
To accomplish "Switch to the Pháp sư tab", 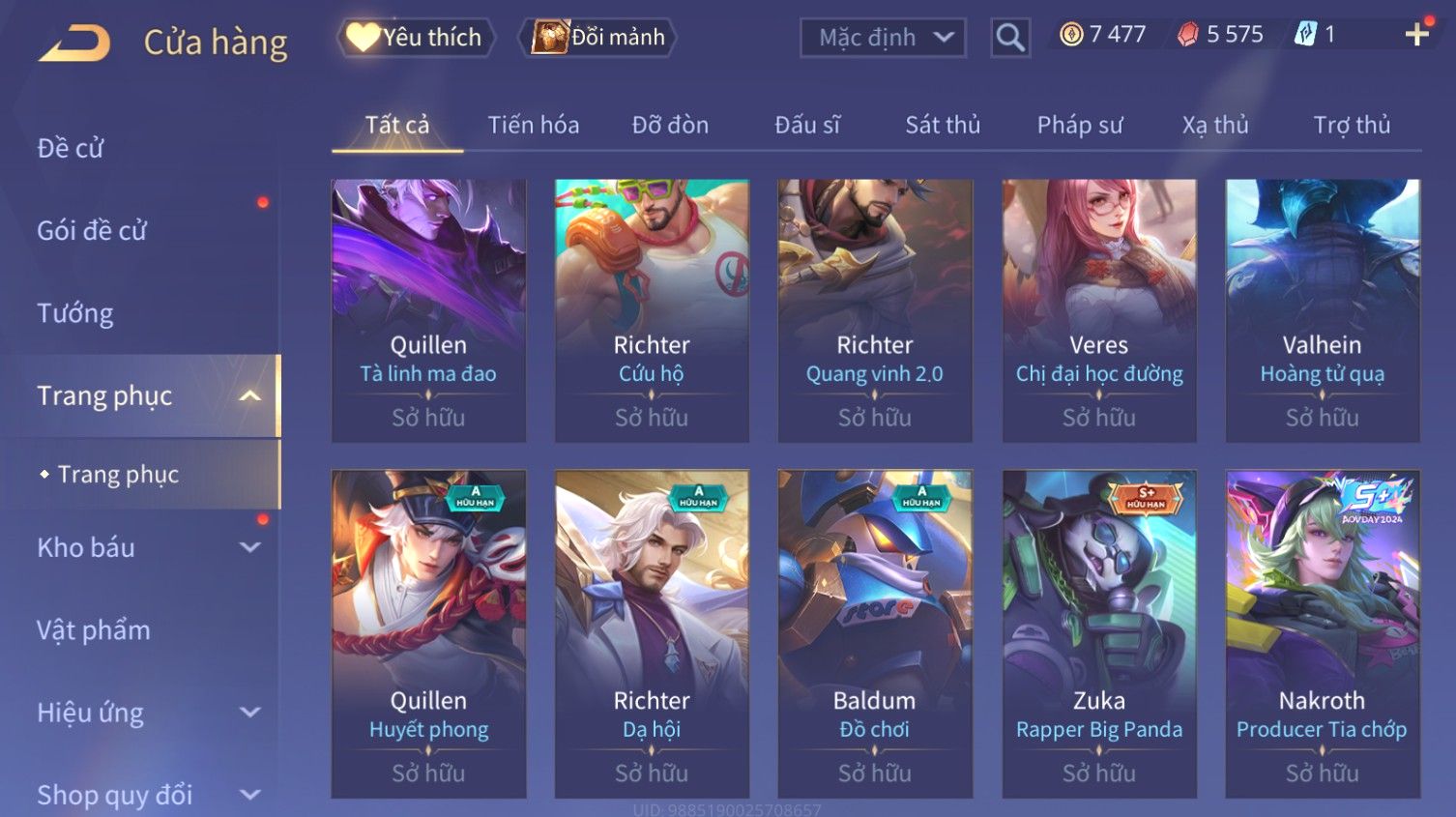I will pyautogui.click(x=1080, y=125).
